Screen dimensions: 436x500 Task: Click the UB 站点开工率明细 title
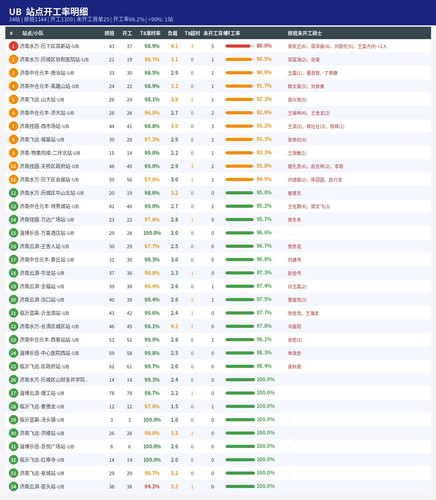tap(49, 12)
